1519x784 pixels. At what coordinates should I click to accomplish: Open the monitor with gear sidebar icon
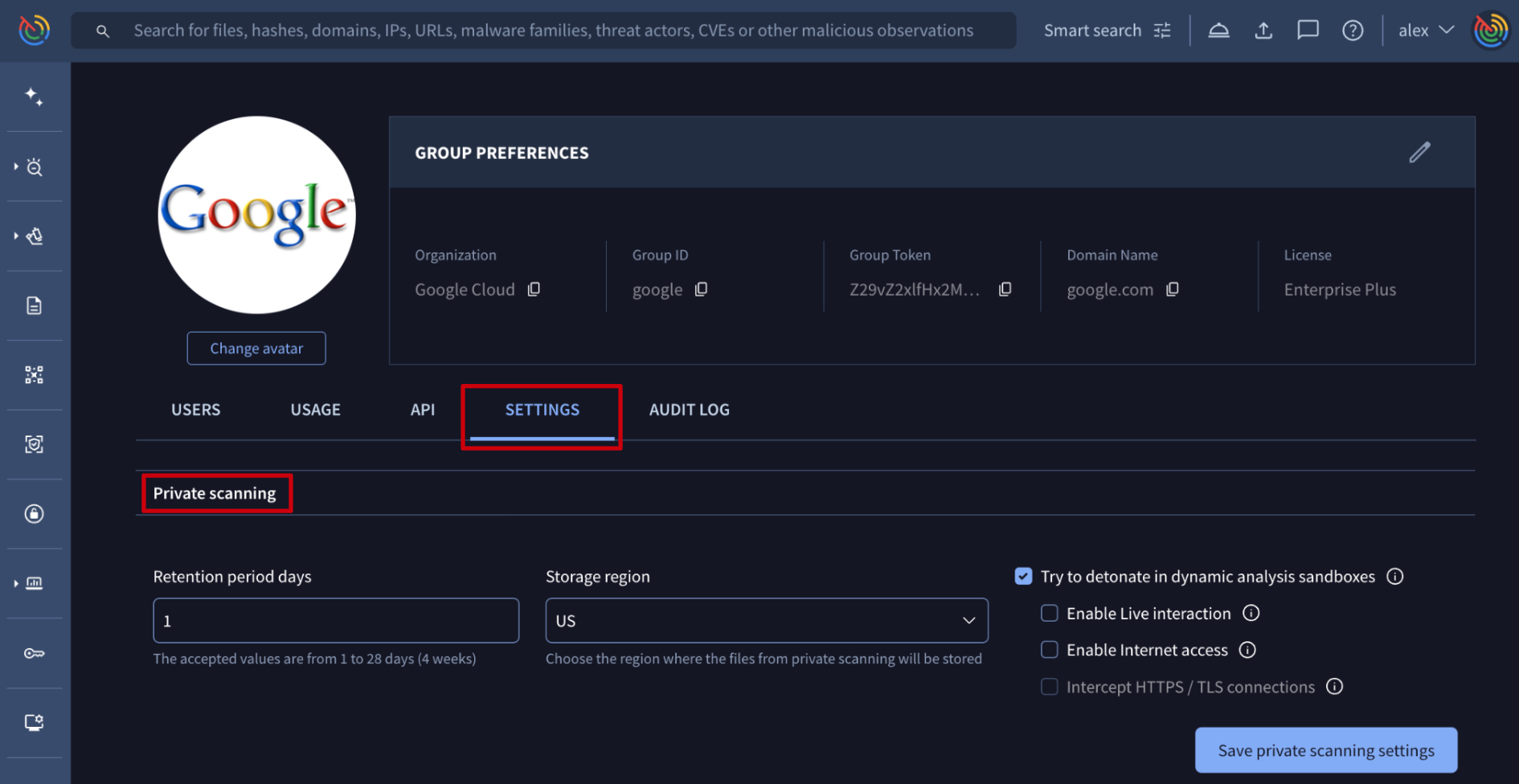pos(34,722)
